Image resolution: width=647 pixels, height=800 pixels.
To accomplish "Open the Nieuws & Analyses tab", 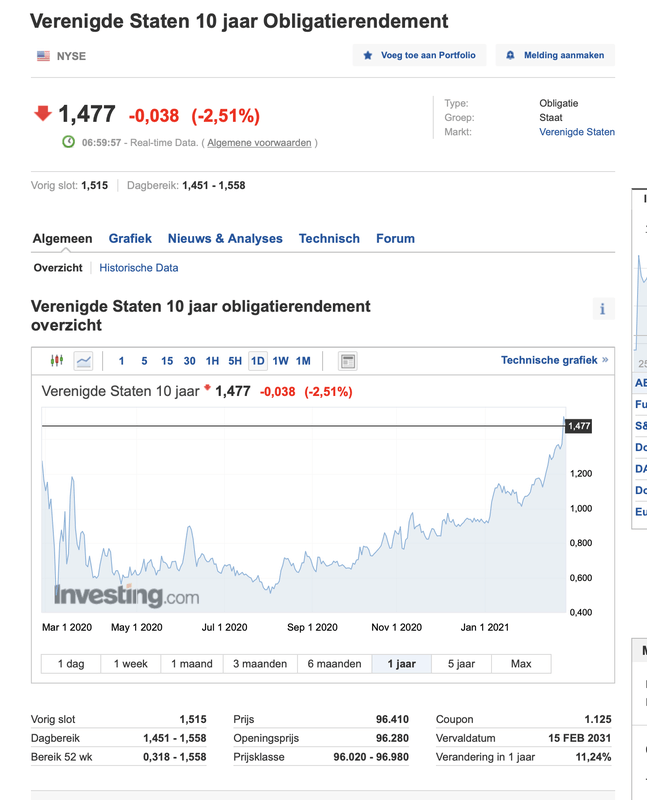I will coord(225,239).
